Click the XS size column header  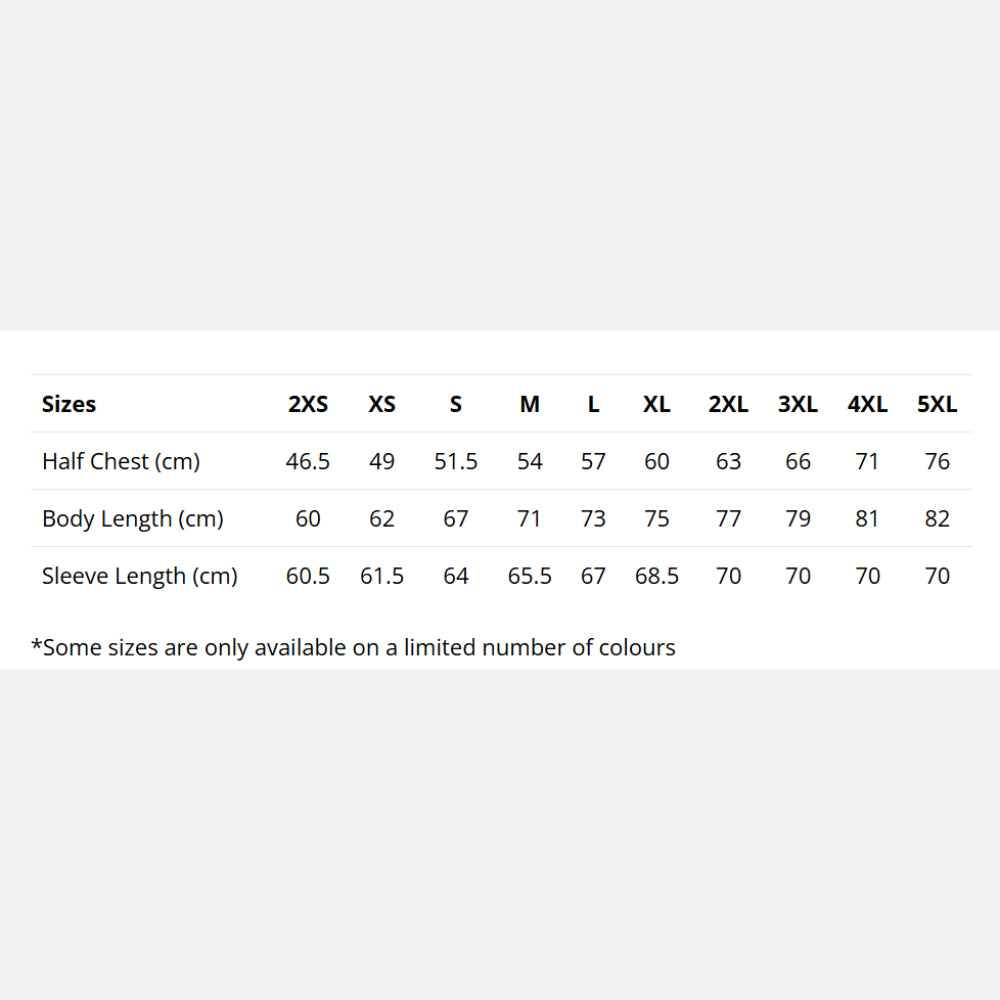coord(382,404)
